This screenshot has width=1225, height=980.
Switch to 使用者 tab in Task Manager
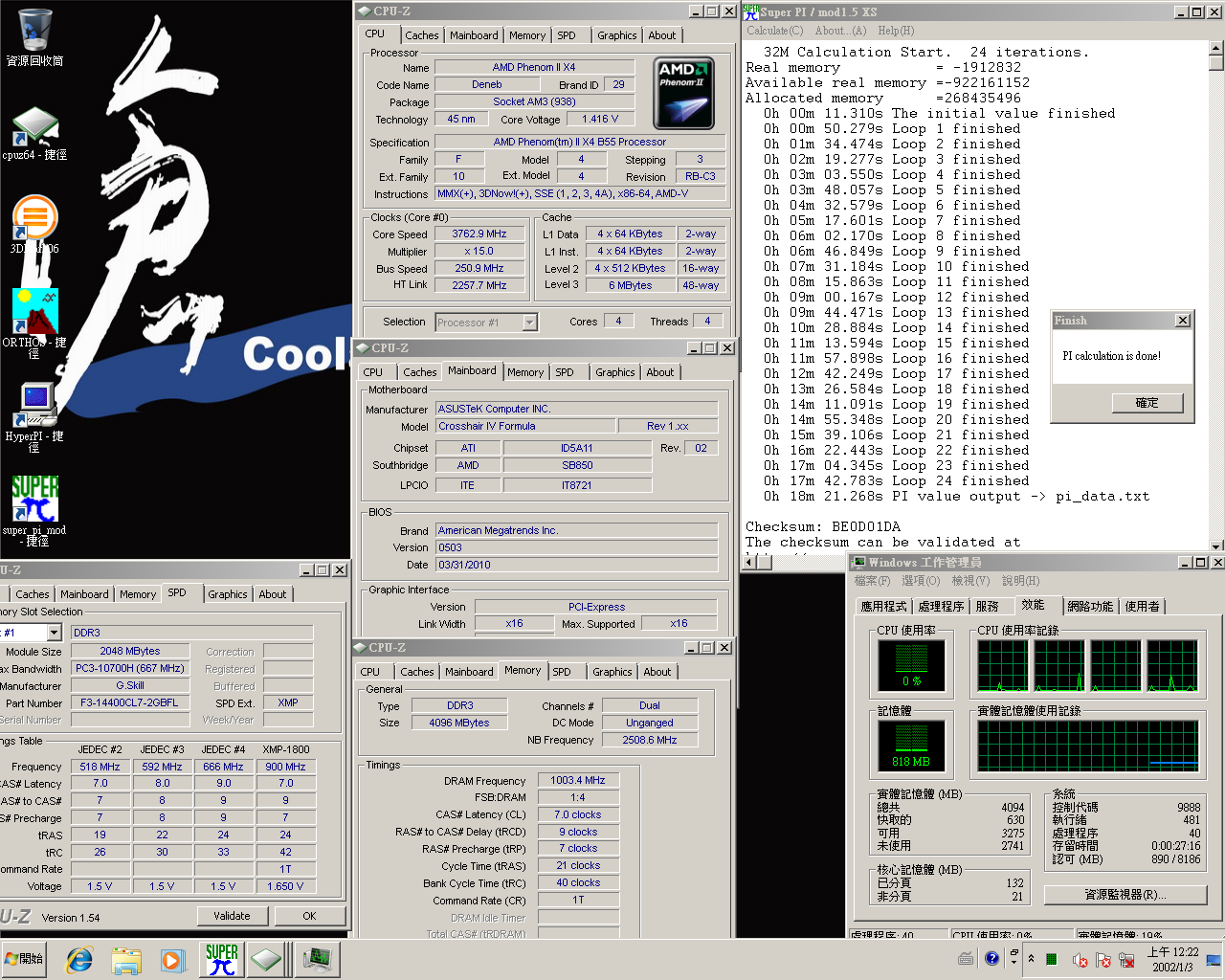(x=1142, y=607)
